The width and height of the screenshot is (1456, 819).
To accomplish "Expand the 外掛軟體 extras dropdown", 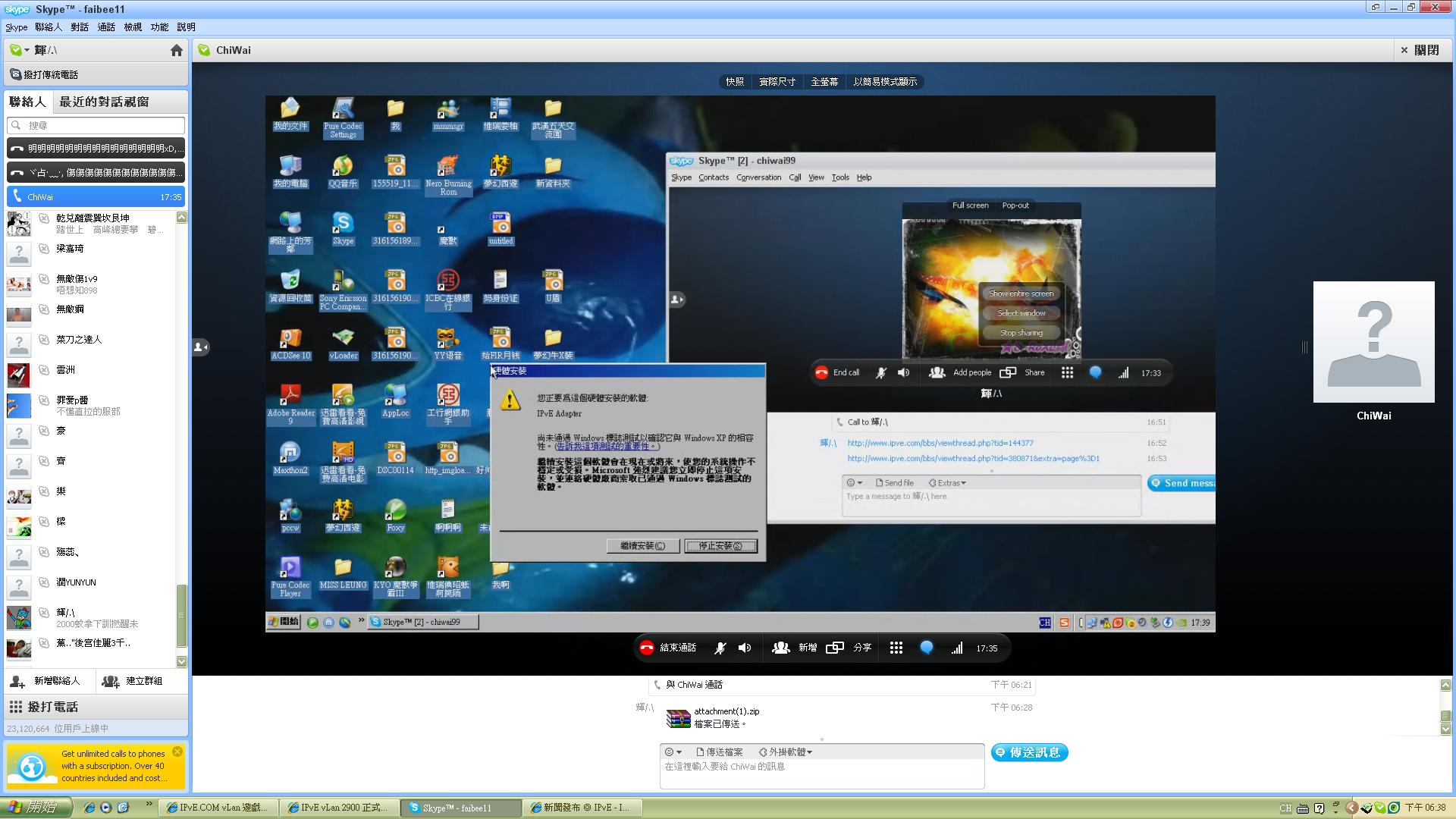I will 786,752.
